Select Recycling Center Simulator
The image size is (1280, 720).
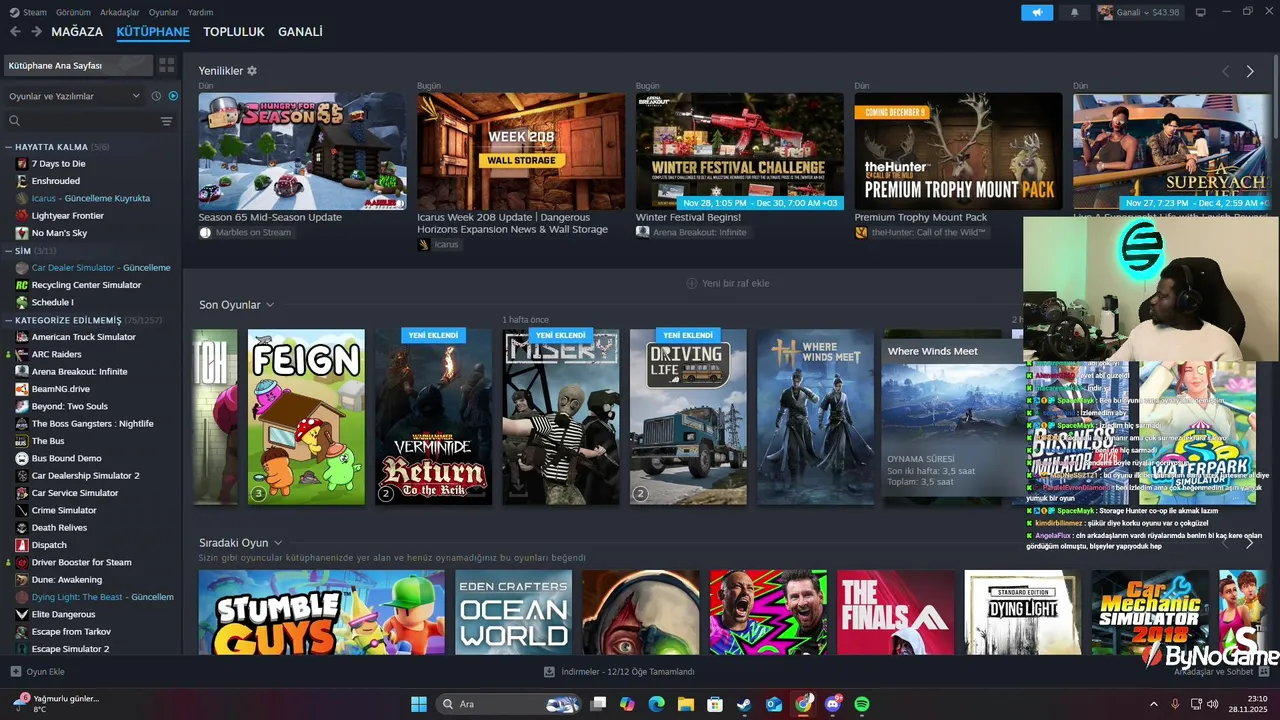86,285
